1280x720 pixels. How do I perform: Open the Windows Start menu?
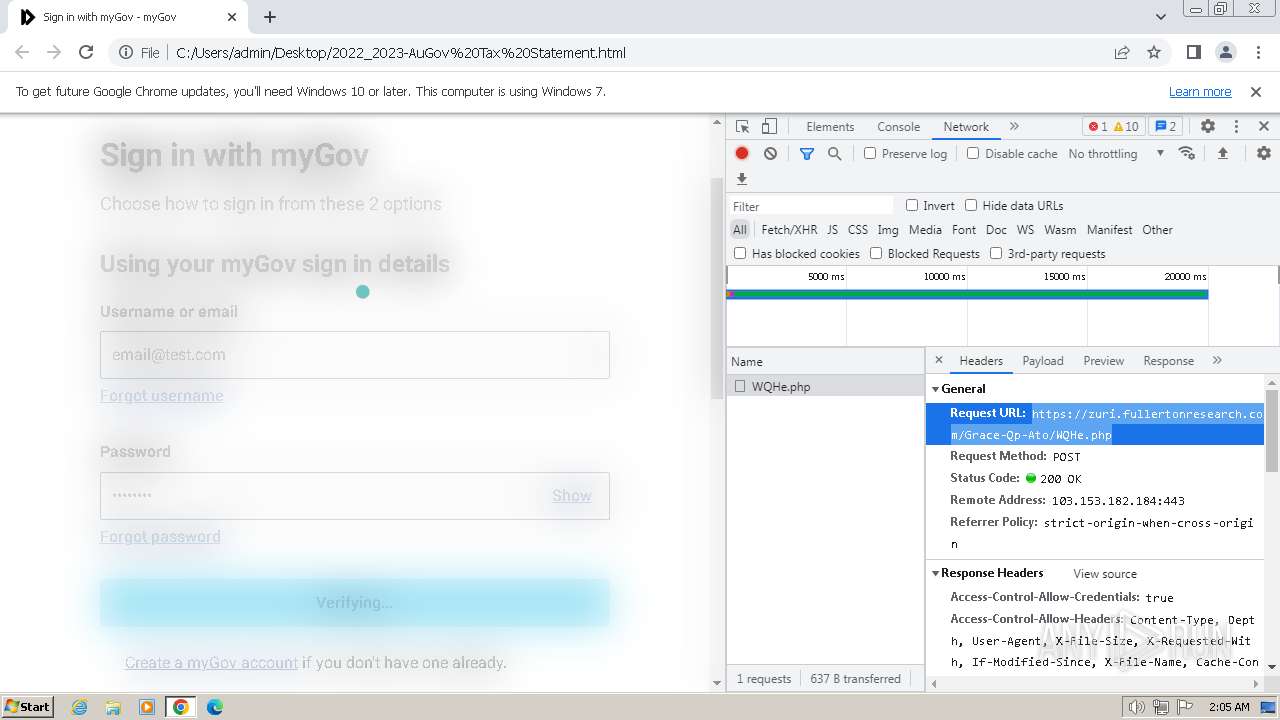point(27,706)
